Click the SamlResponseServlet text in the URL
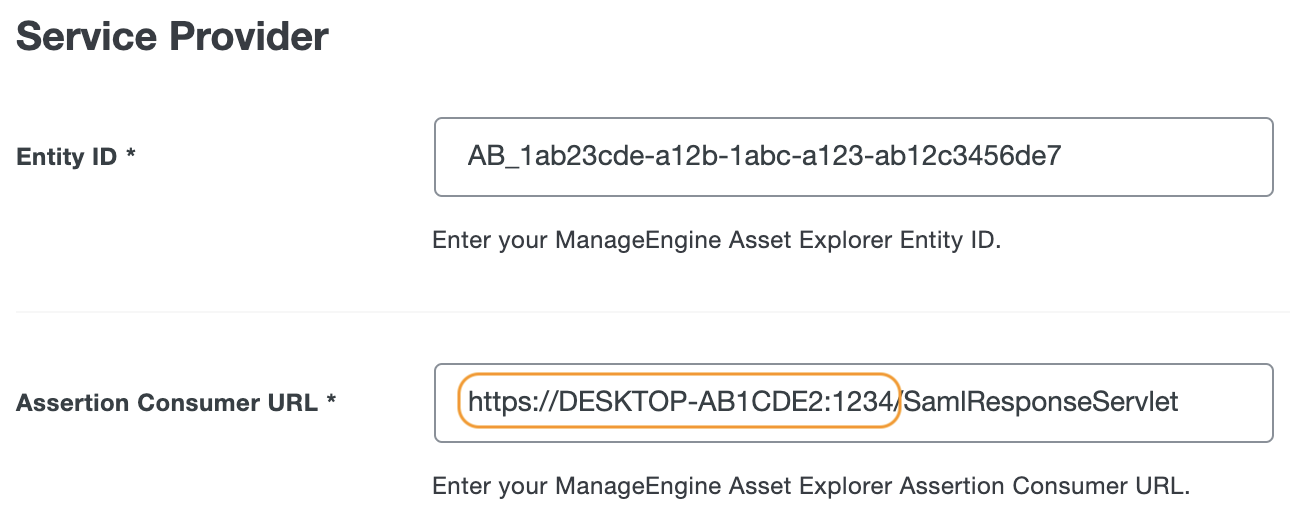The image size is (1290, 518). [x=1041, y=402]
